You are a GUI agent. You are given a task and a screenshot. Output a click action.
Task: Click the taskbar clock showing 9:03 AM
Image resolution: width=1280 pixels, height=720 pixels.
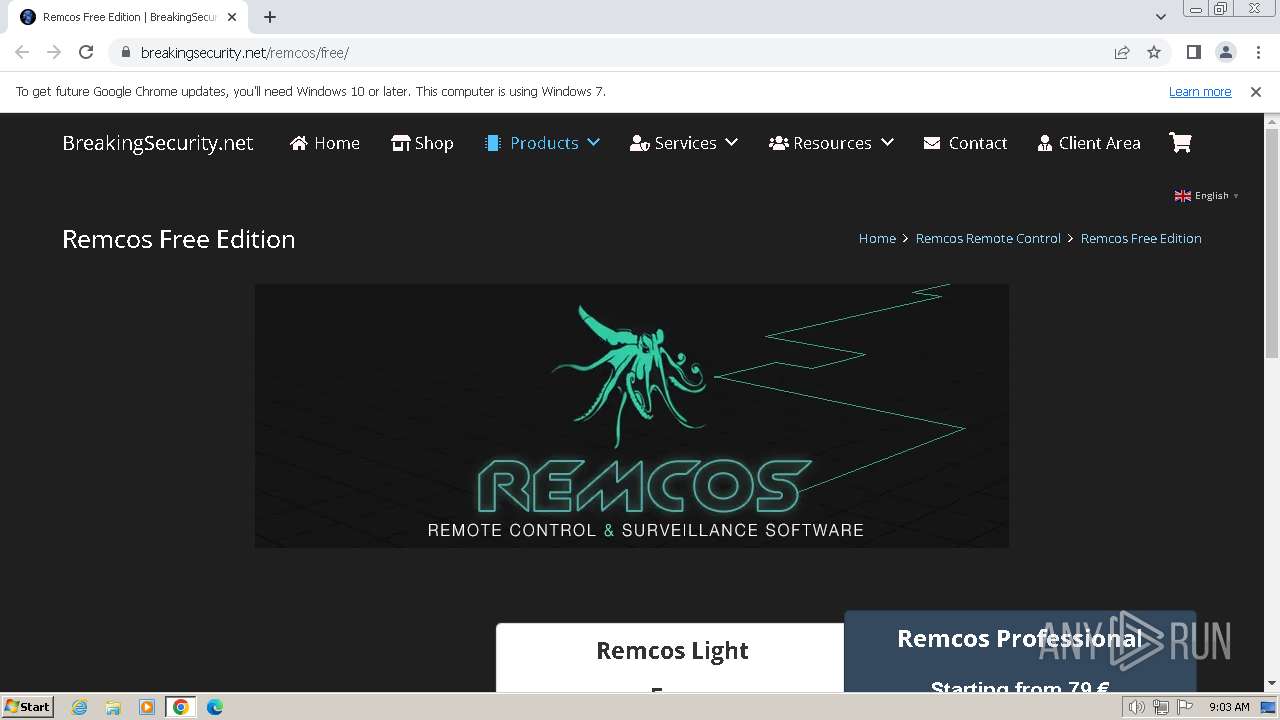coord(1229,707)
